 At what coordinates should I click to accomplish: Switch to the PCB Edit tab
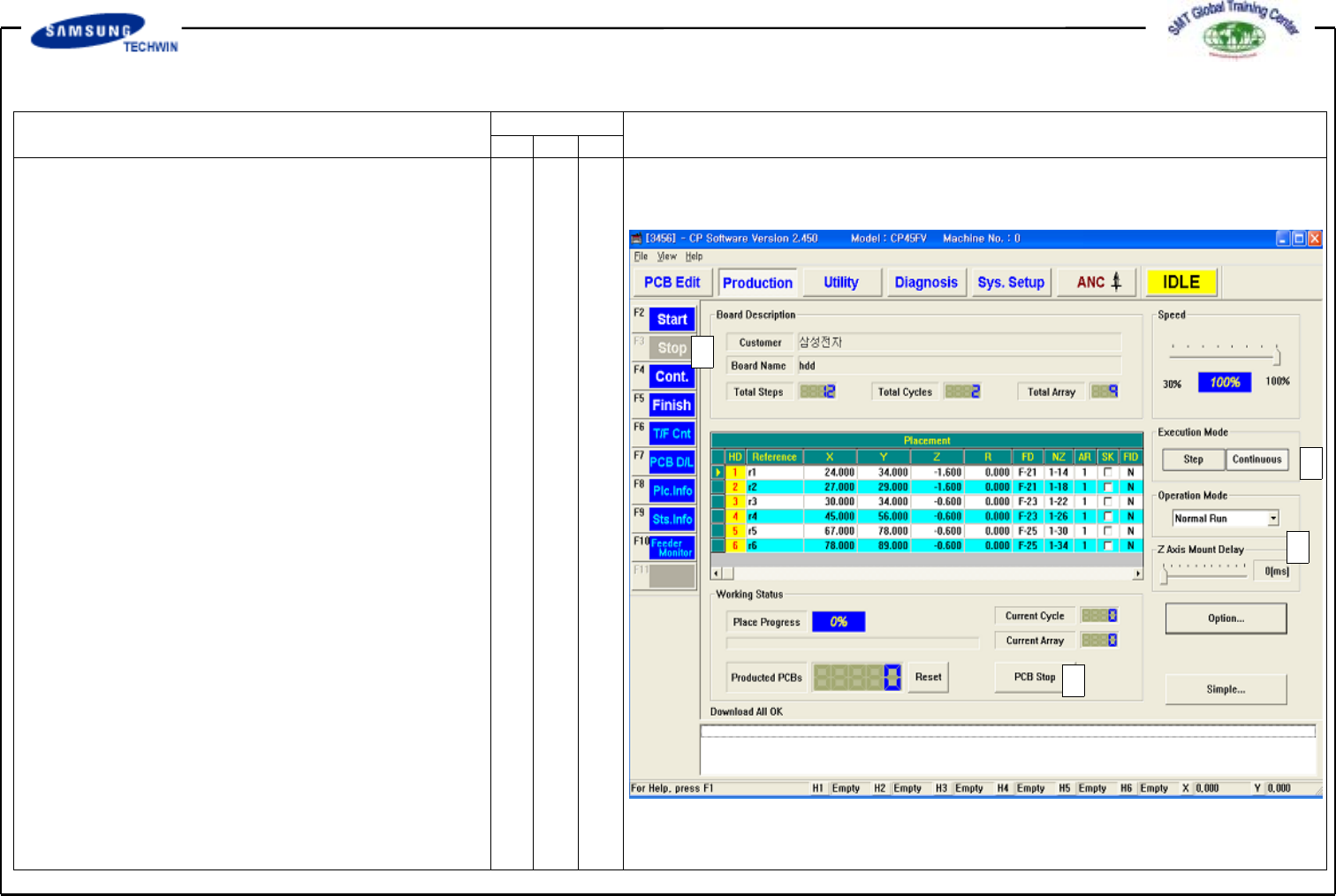(x=672, y=283)
